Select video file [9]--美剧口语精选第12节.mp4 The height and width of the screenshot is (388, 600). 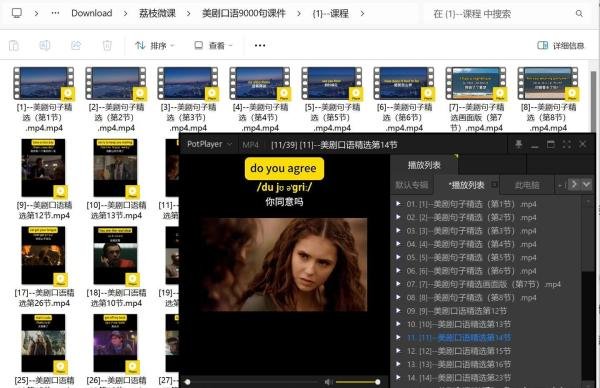pyautogui.click(x=44, y=179)
